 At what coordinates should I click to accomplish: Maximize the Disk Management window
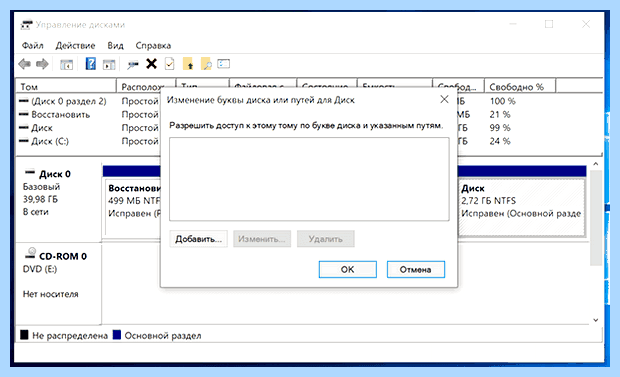549,24
